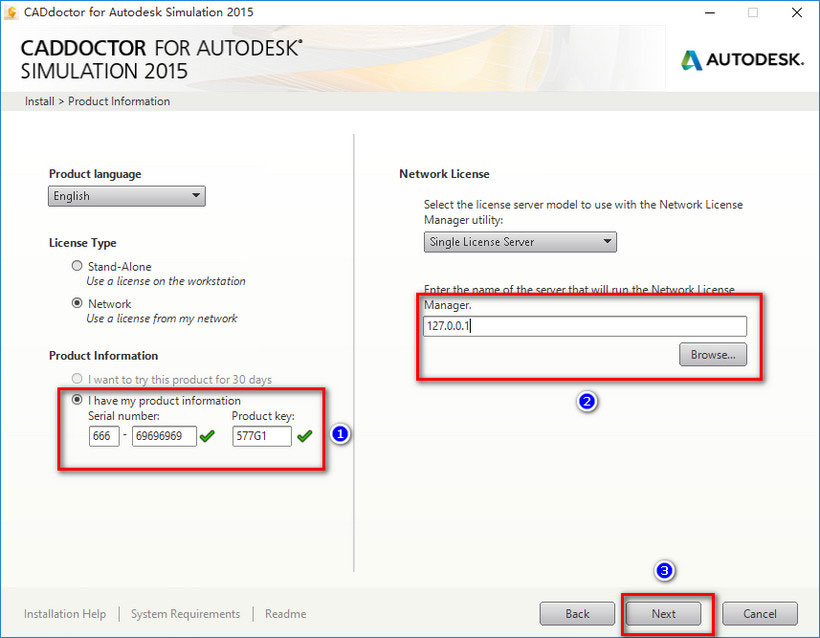Select 'I have my product information'
This screenshot has width=820, height=638.
[77, 400]
